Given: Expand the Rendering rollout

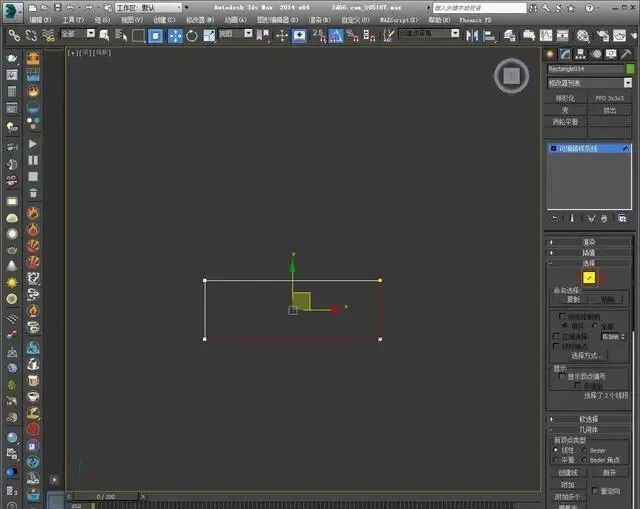Looking at the screenshot, I should pos(589,242).
